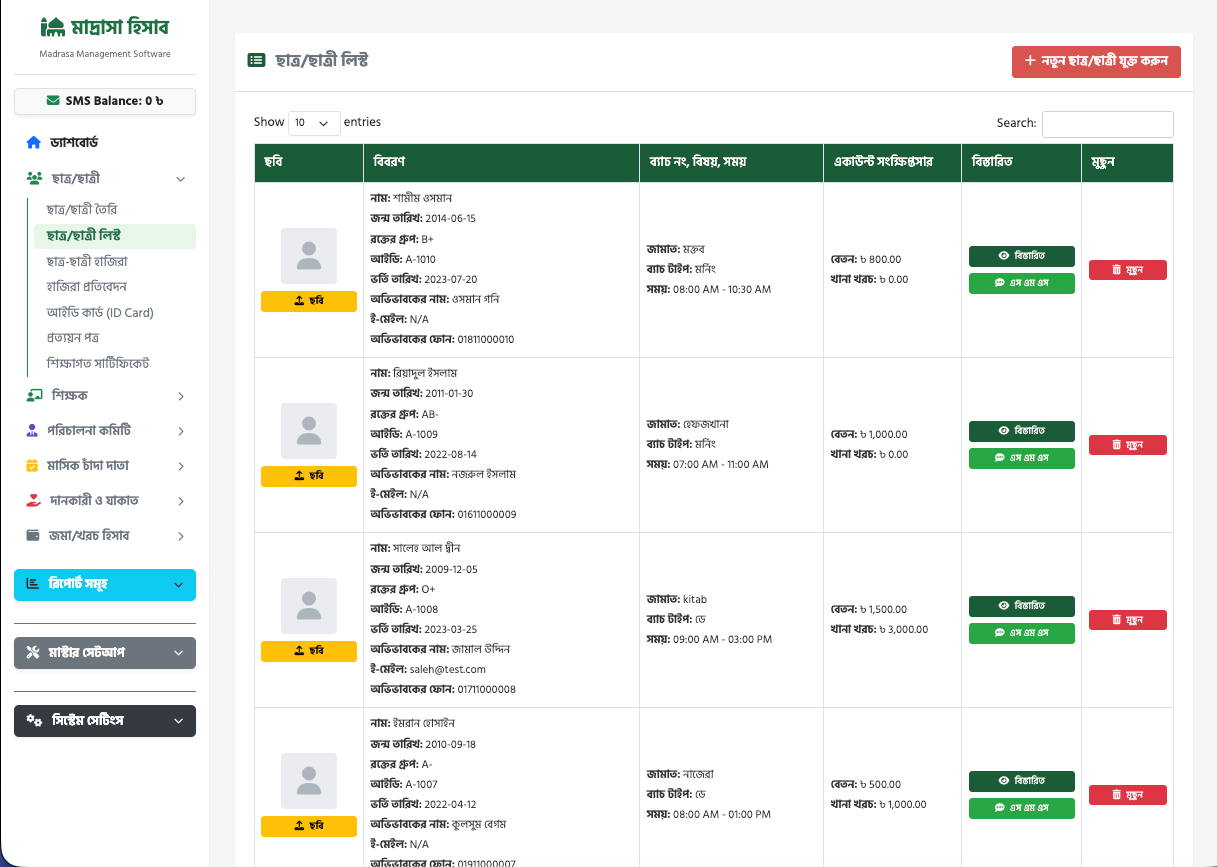Image resolution: width=1217 pixels, height=867 pixels.
Task: Expand the মাস্টার সেটআপ section
Action: pos(105,653)
